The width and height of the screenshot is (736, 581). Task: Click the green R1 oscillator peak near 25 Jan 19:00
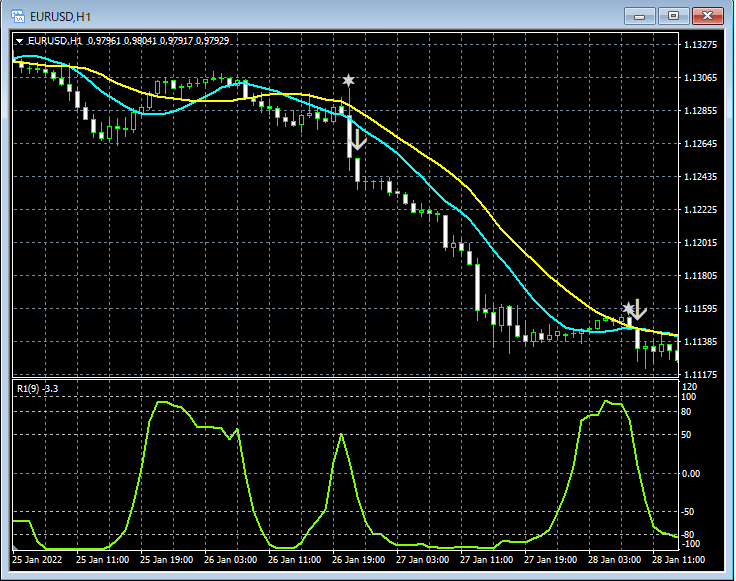162,402
